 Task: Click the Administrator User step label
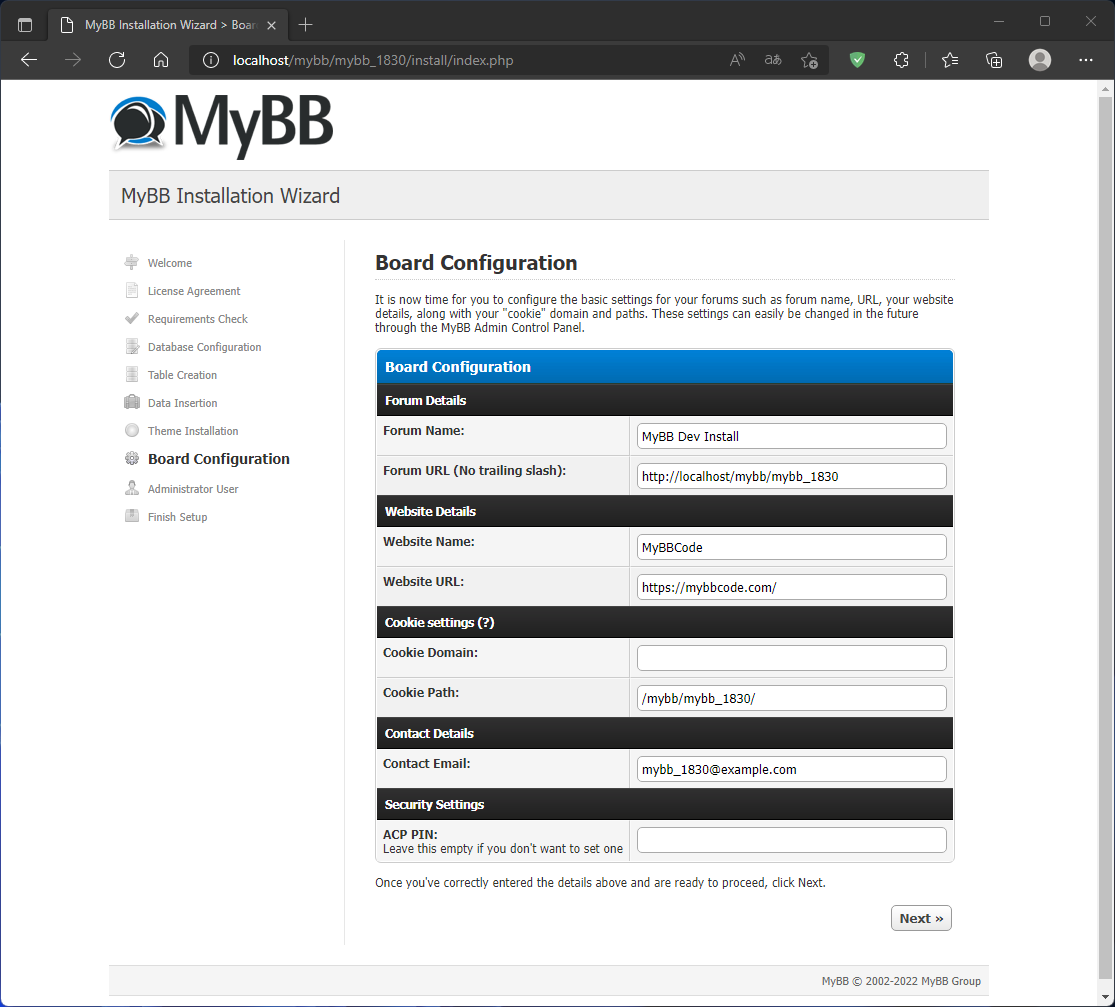click(x=193, y=489)
